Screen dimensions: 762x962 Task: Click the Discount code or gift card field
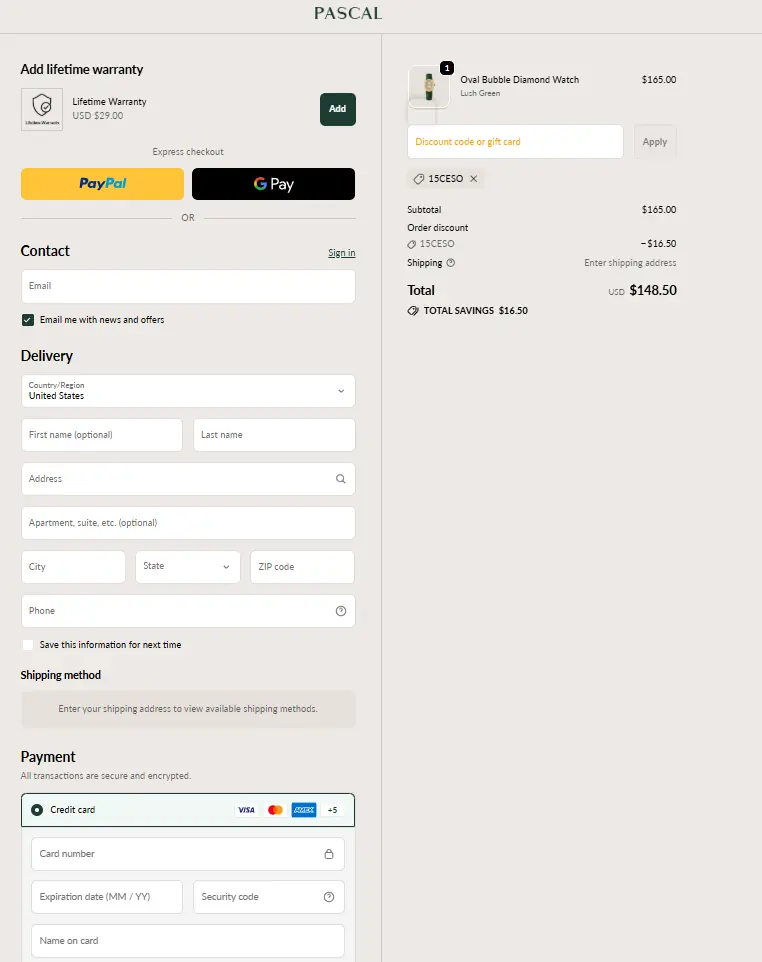coord(515,142)
